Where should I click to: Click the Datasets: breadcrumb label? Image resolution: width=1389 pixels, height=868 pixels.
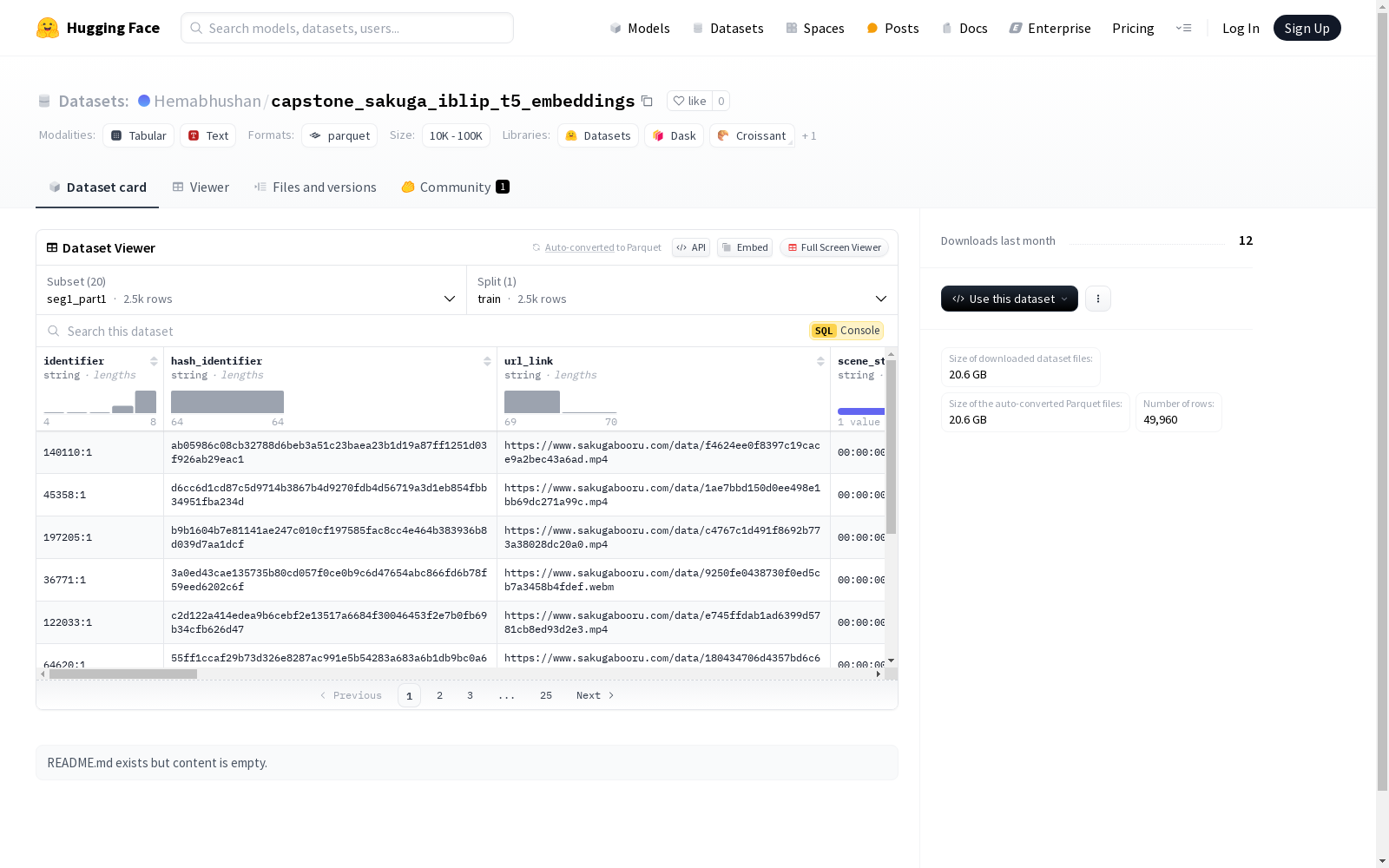pos(94,101)
